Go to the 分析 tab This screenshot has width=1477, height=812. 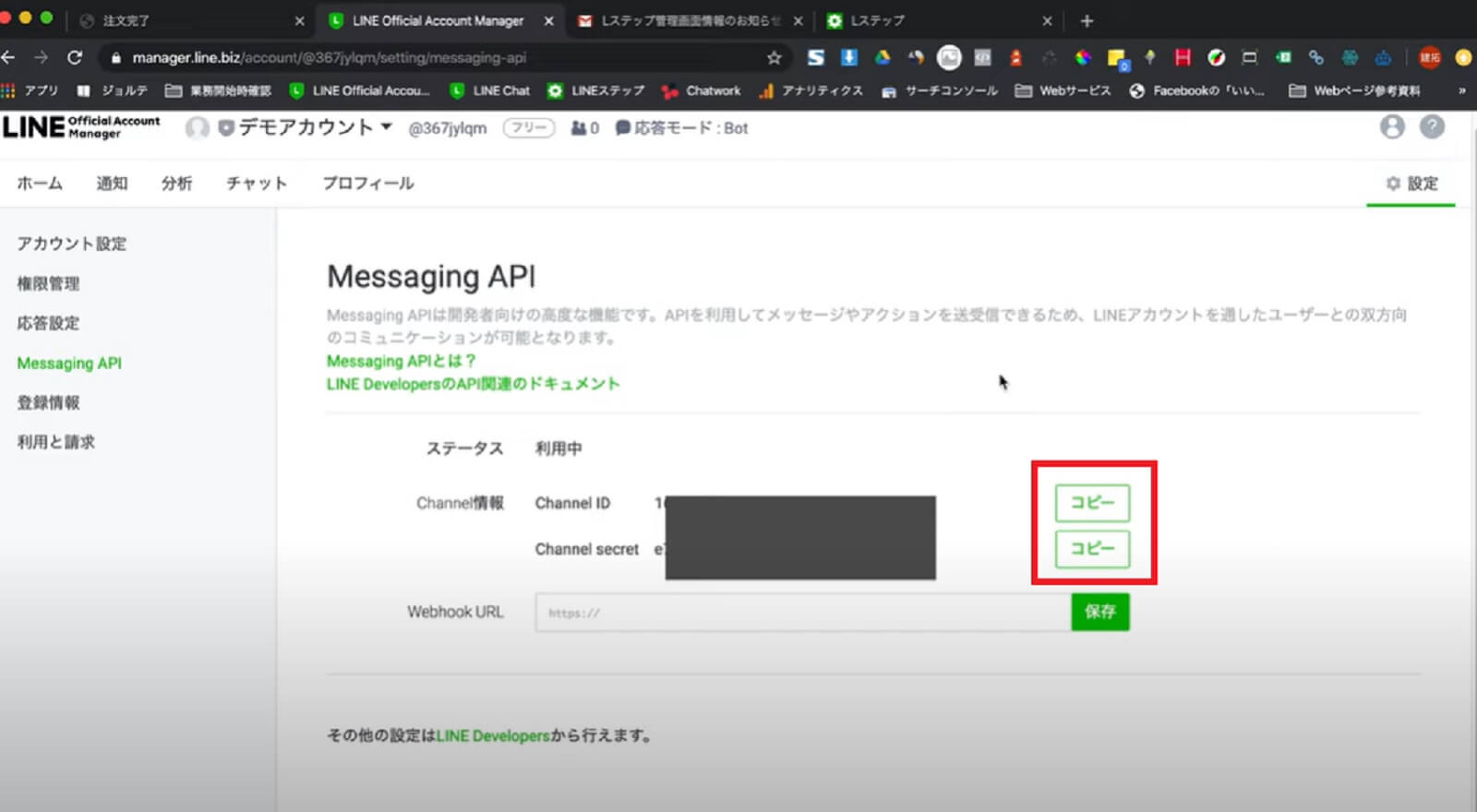(x=176, y=183)
